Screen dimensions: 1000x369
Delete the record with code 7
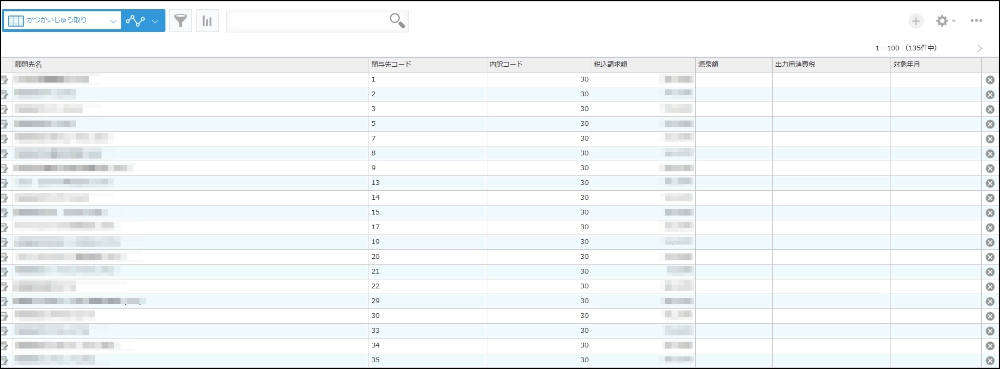[990, 139]
